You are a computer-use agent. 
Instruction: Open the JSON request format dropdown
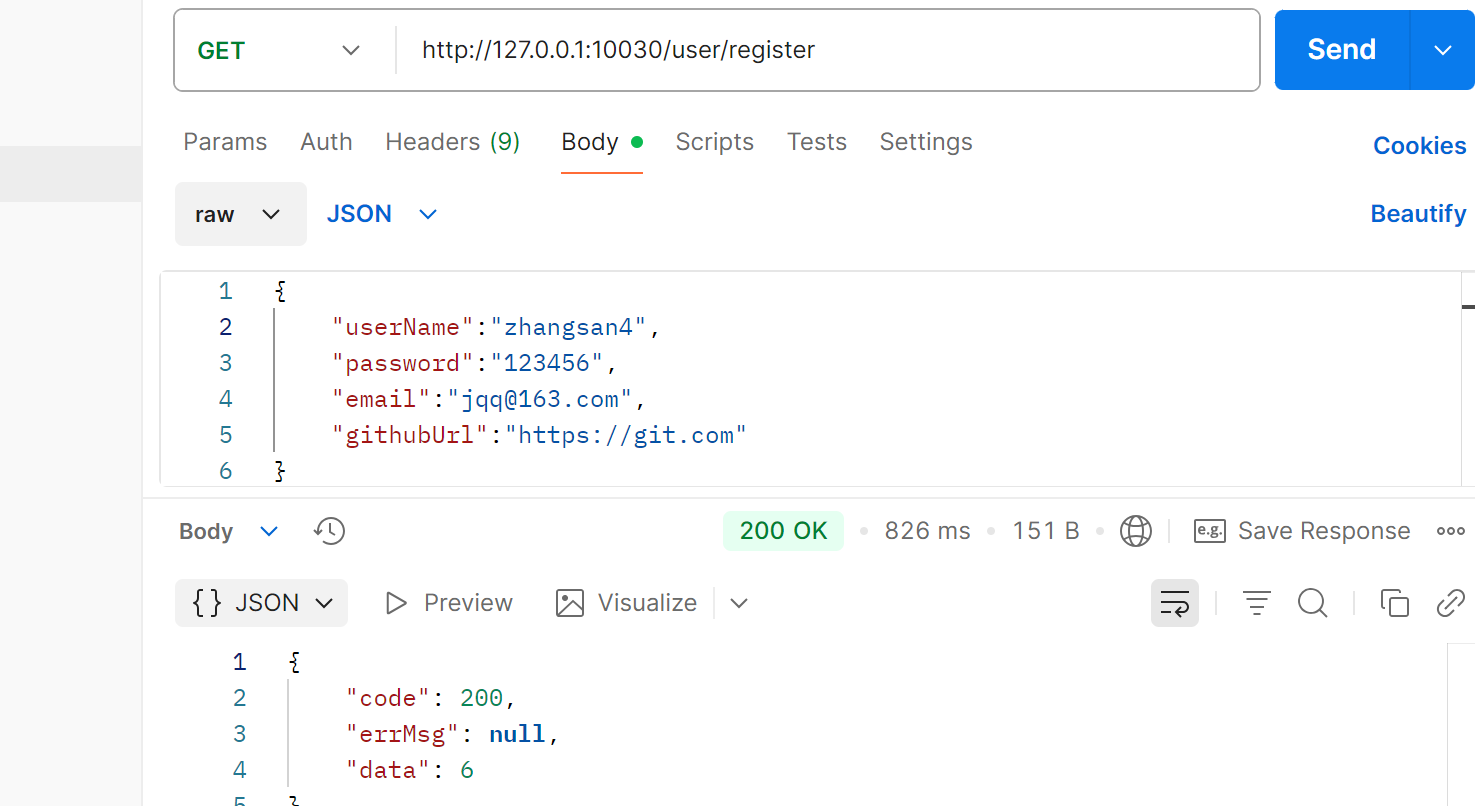pyautogui.click(x=382, y=214)
